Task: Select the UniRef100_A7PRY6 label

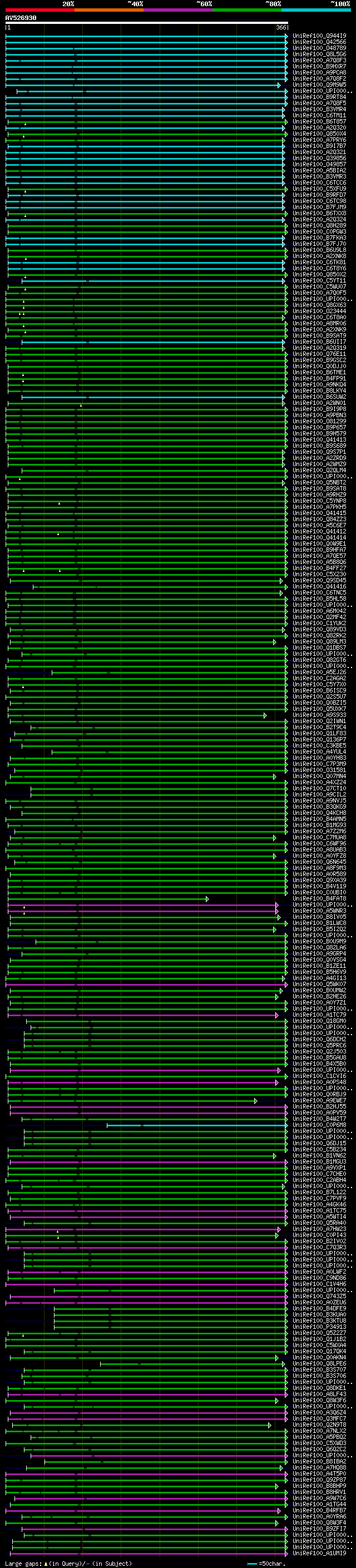Action: [319, 140]
